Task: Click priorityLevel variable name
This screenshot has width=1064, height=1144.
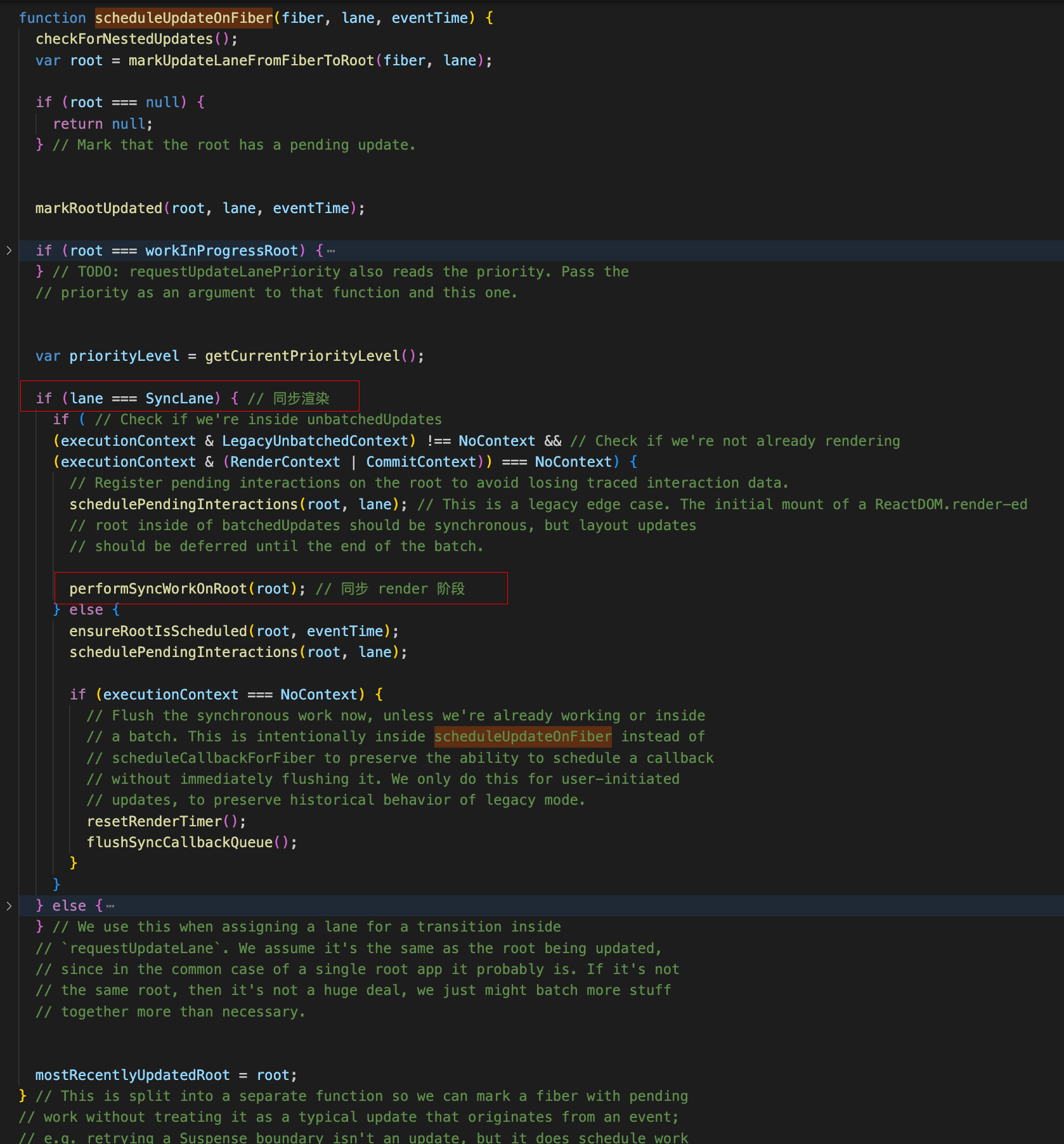Action: point(124,356)
